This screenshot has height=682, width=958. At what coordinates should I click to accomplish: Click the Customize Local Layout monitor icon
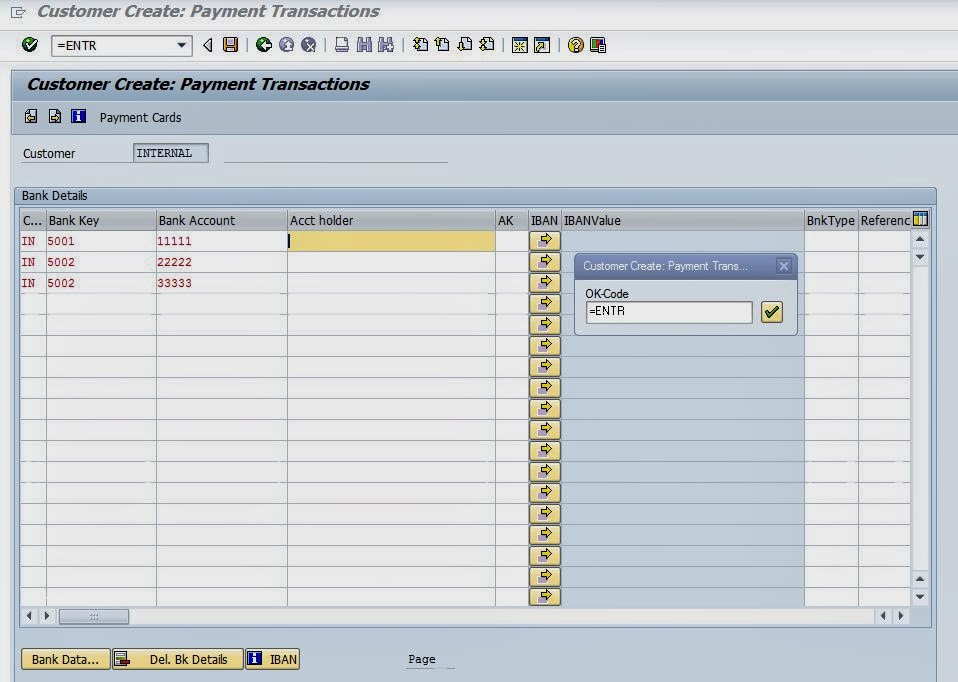598,45
